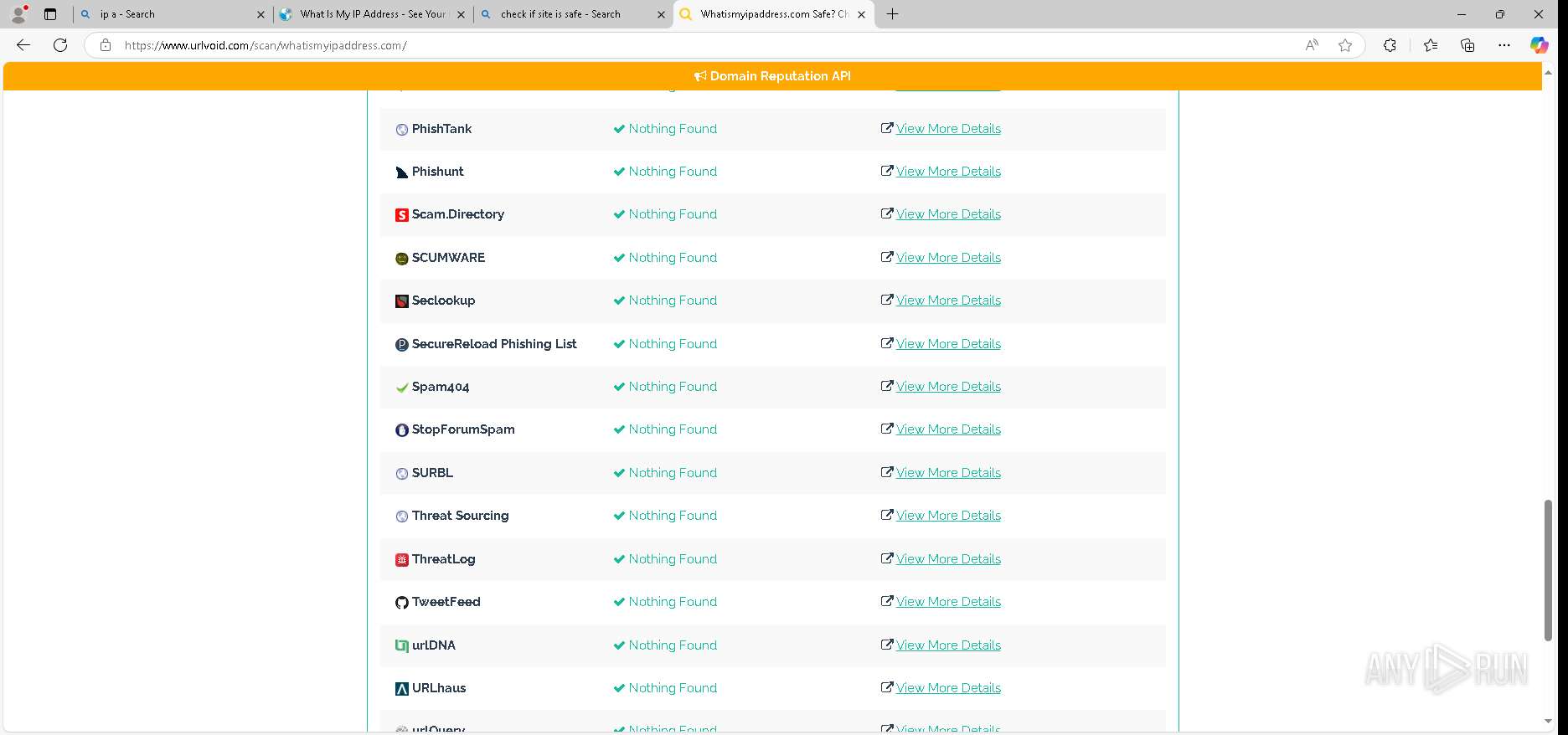This screenshot has width=1568, height=735.
Task: Open View More Details for PhishTank
Action: click(948, 129)
